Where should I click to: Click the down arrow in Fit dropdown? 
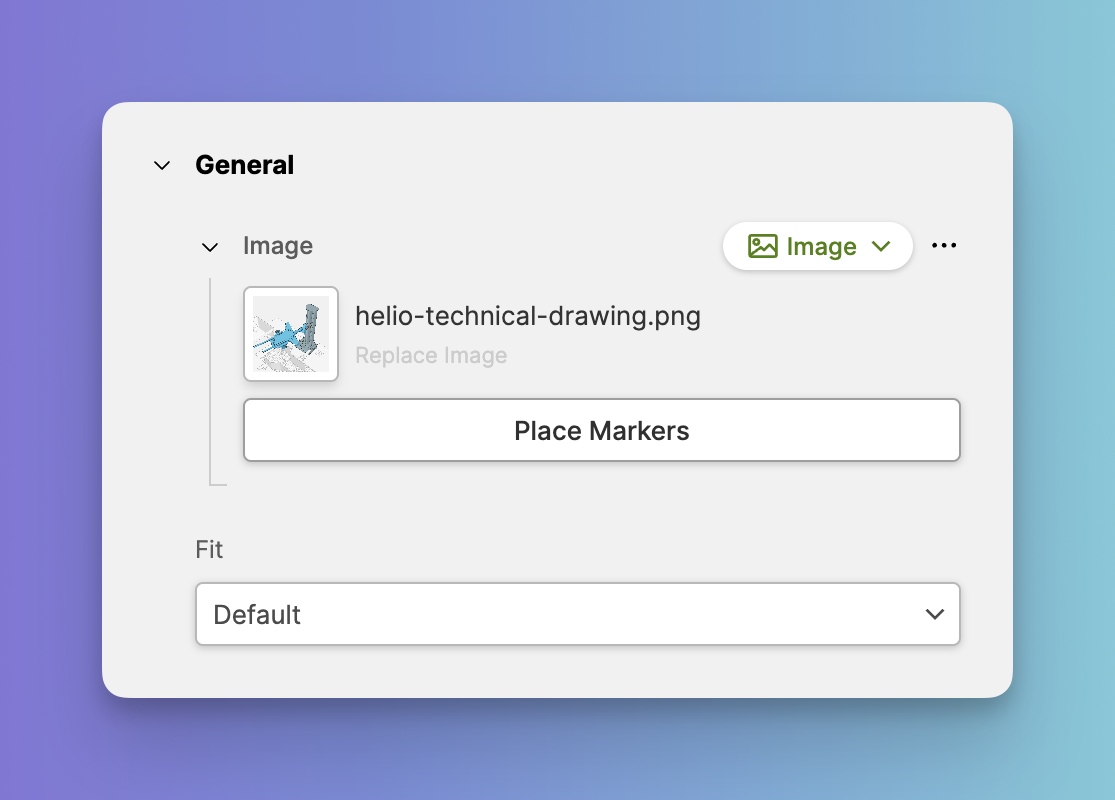pos(935,614)
